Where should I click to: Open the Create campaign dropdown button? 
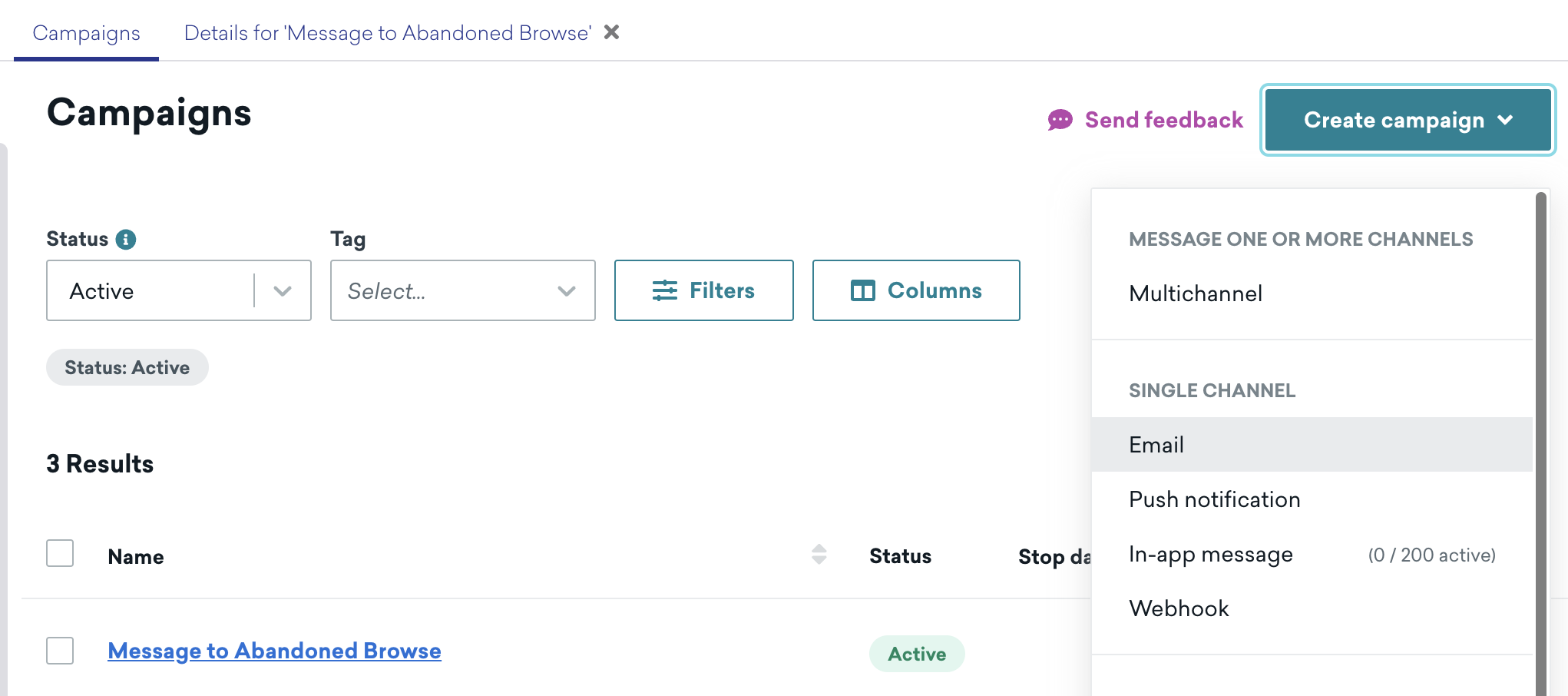pyautogui.click(x=1394, y=120)
